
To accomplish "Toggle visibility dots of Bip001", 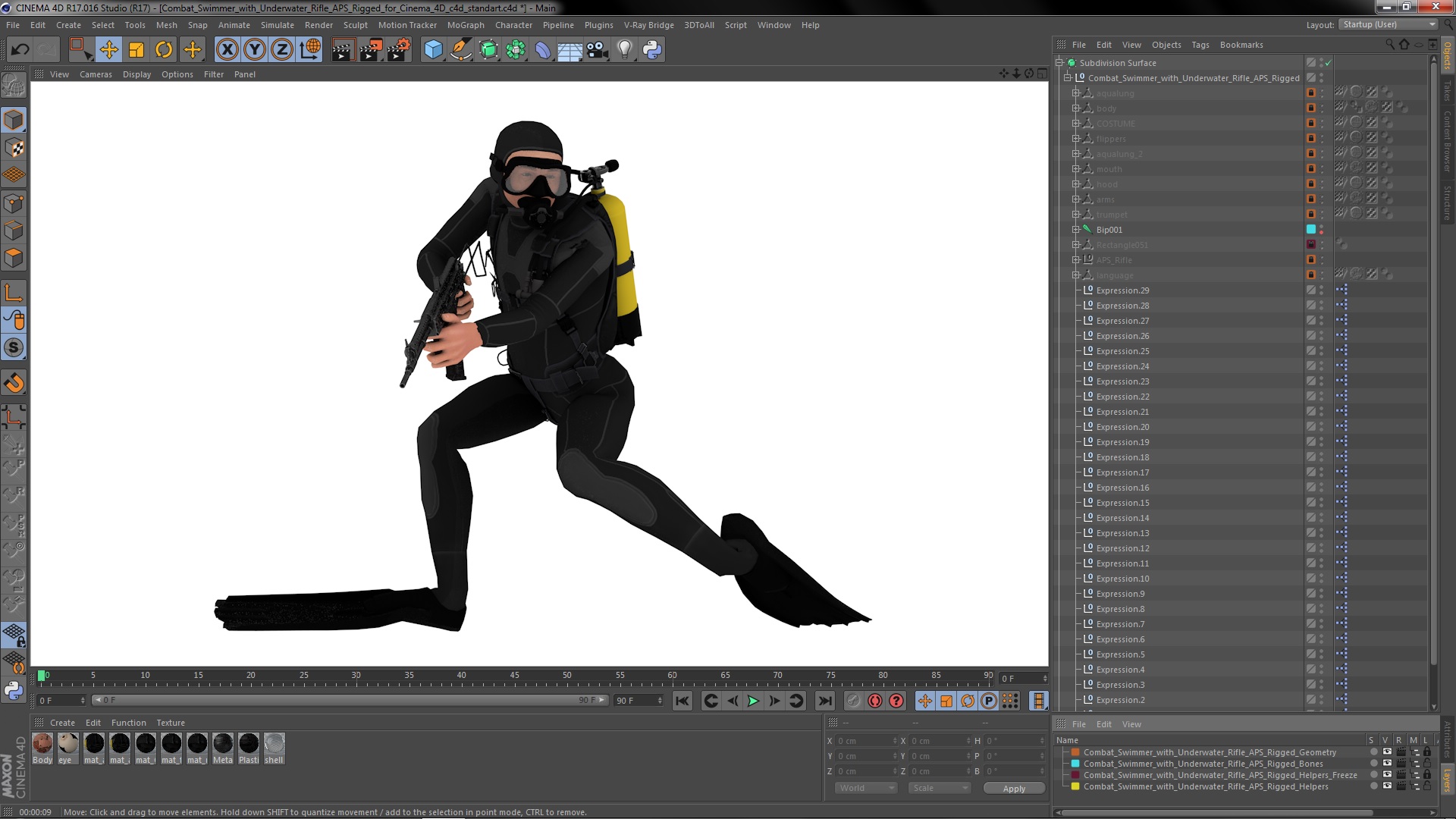I will pos(1321,230).
